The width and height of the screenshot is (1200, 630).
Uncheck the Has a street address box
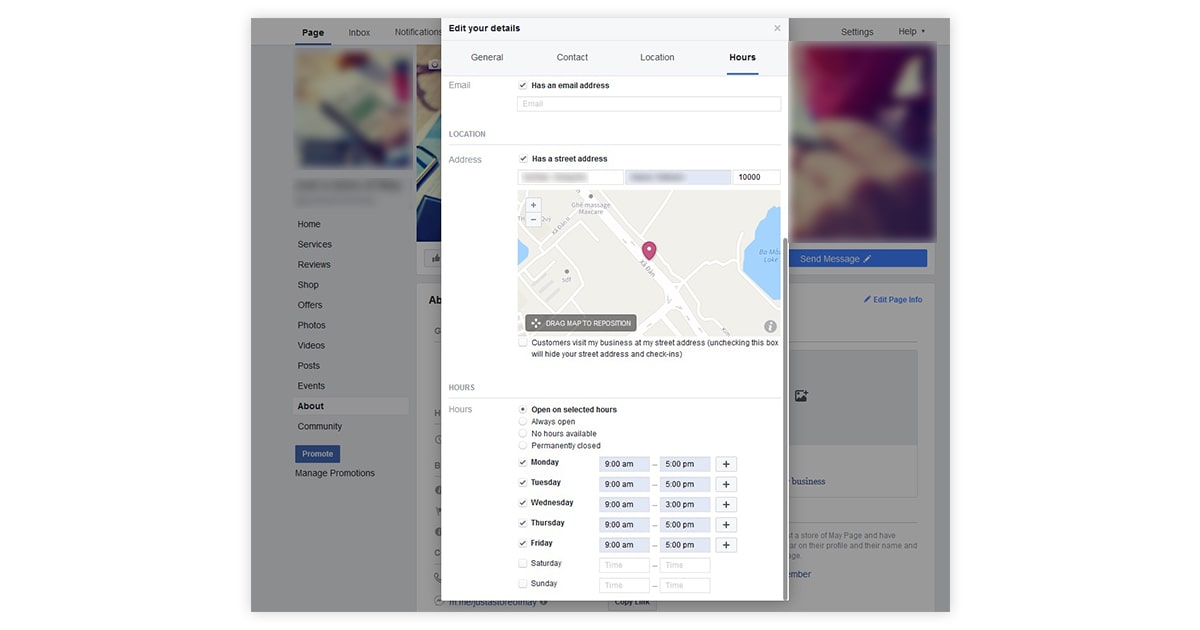pos(523,159)
